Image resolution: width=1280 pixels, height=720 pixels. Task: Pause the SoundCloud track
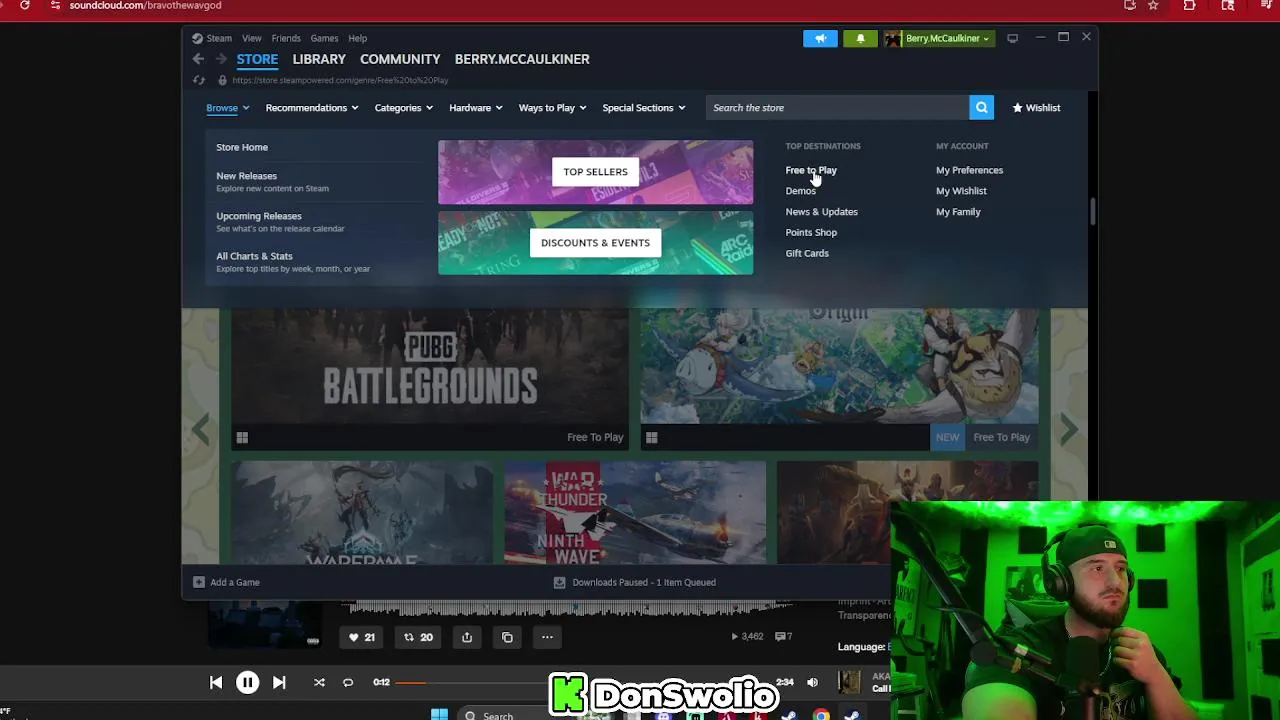pos(247,682)
